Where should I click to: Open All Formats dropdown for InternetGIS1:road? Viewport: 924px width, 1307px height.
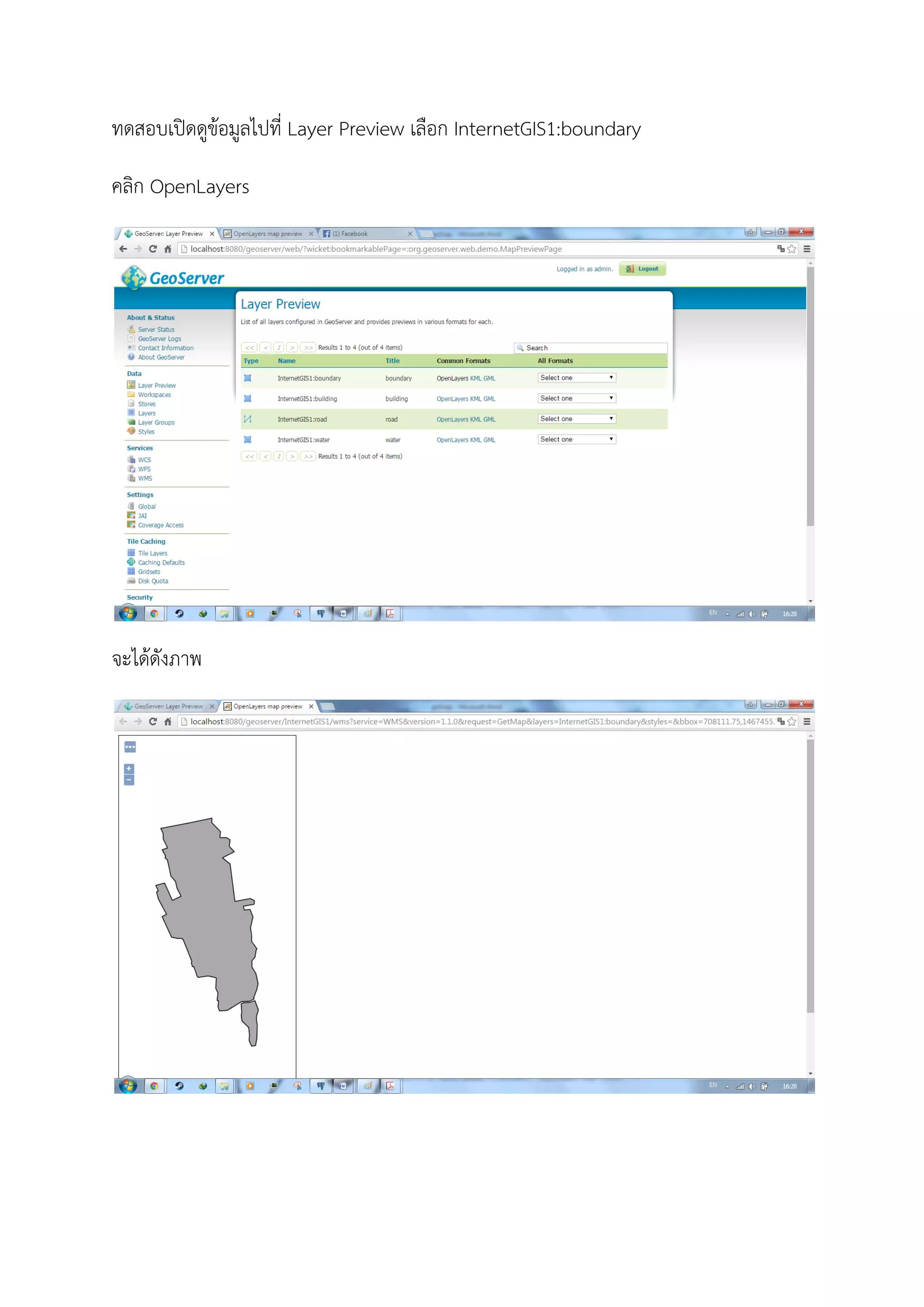pyautogui.click(x=576, y=419)
